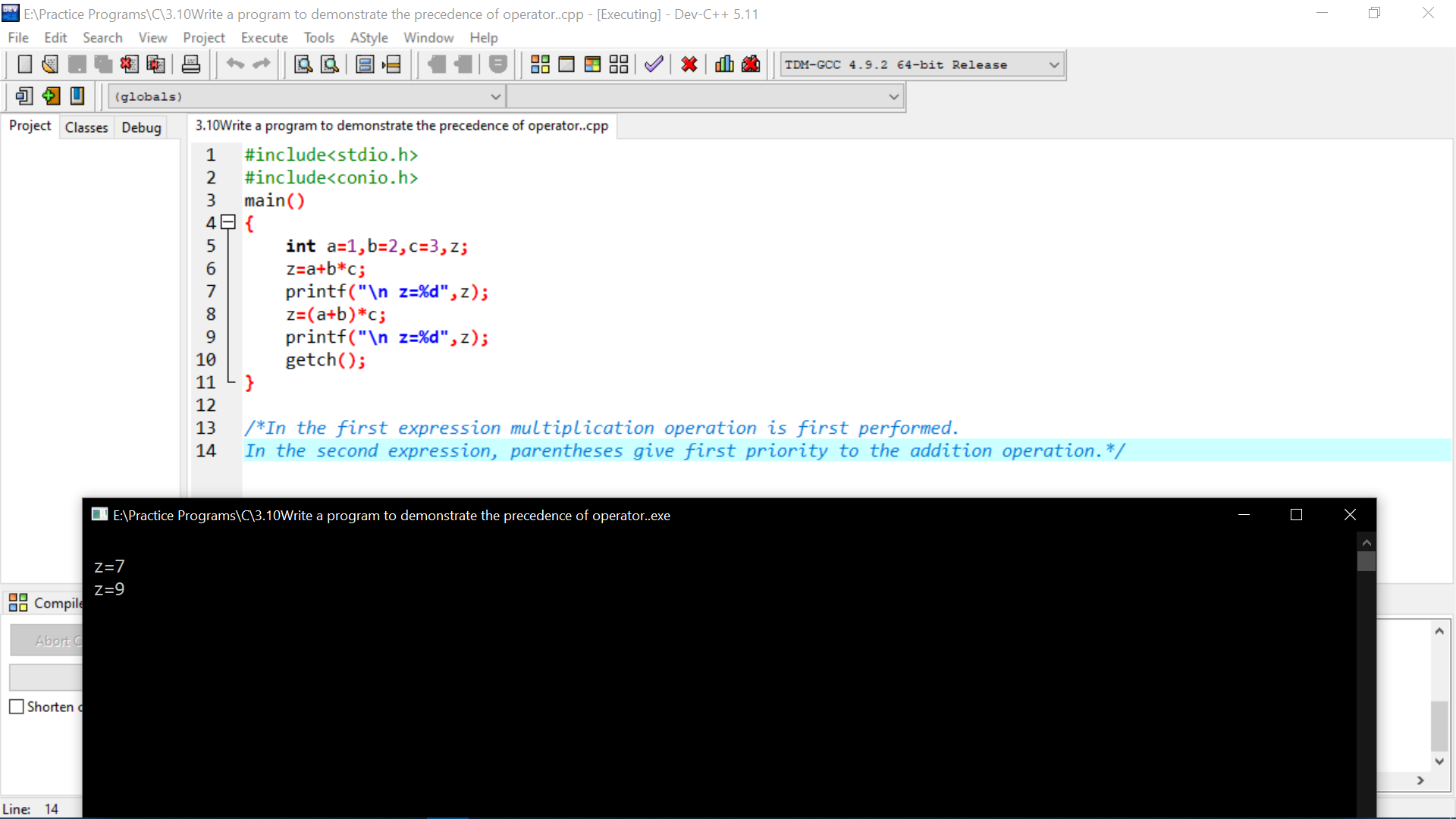Click the Close file toolbar icon
This screenshot has height=819, width=1456.
click(x=129, y=64)
